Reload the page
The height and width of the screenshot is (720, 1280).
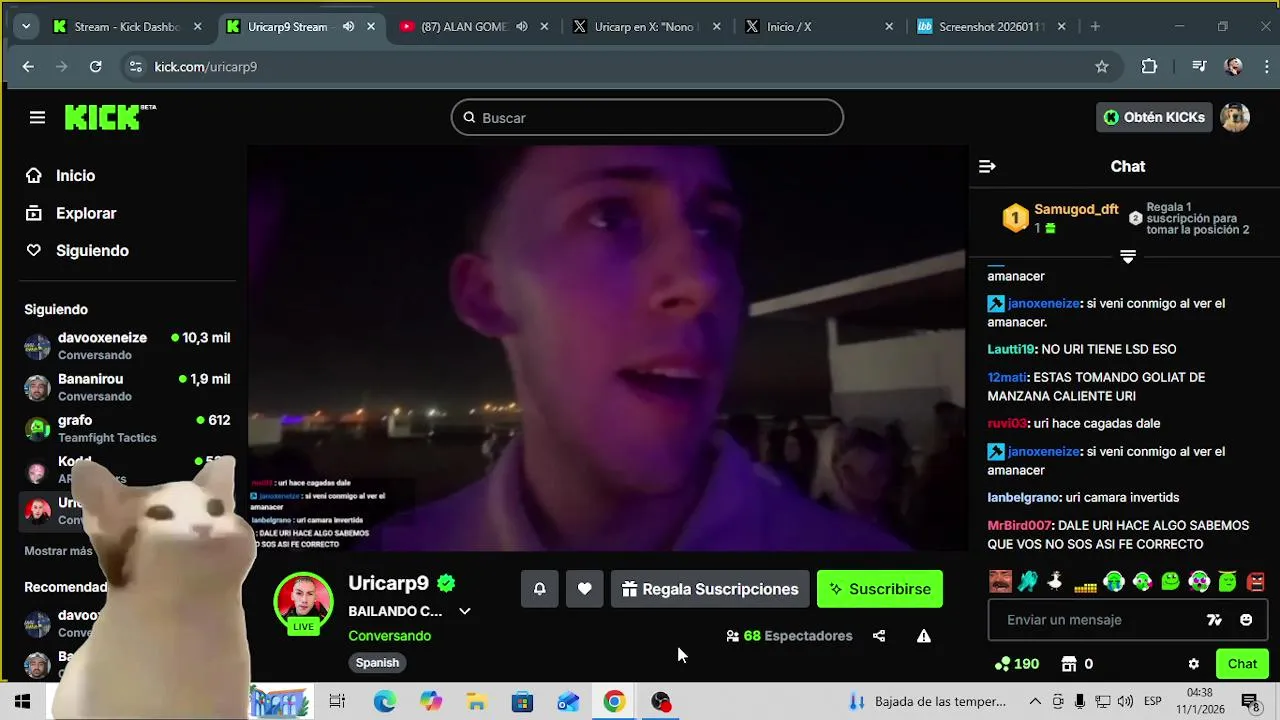point(95,67)
